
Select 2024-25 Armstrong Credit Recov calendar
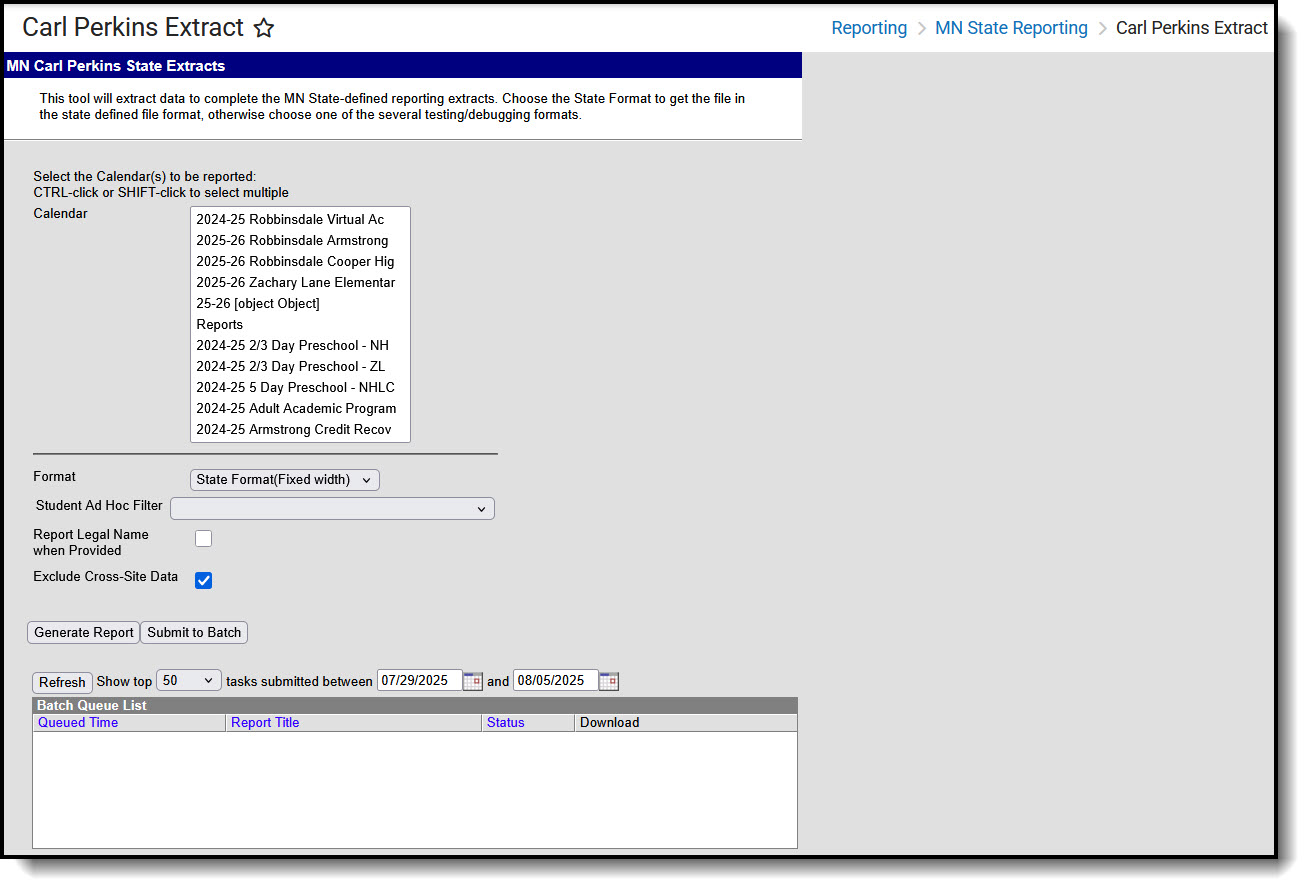coord(300,430)
